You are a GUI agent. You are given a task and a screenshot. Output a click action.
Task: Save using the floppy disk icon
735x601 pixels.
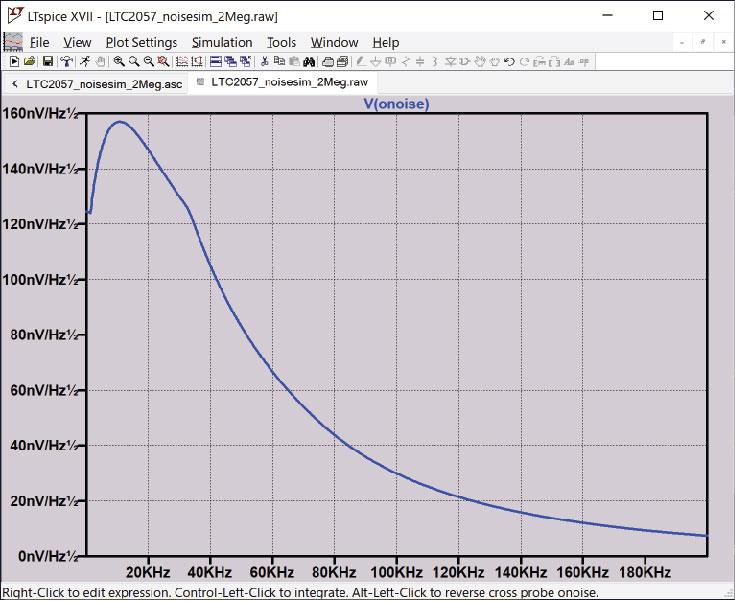[48, 61]
